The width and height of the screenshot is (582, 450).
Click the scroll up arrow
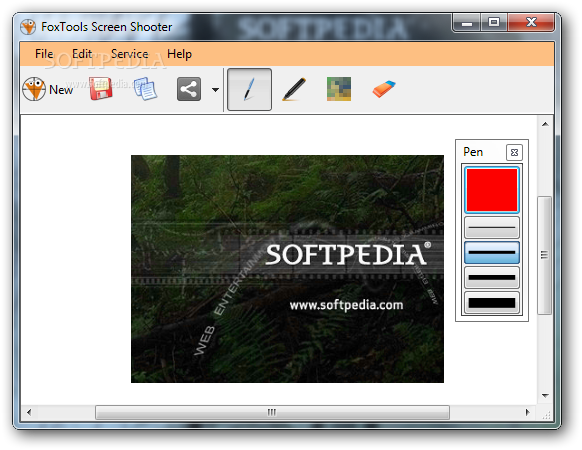coord(545,124)
